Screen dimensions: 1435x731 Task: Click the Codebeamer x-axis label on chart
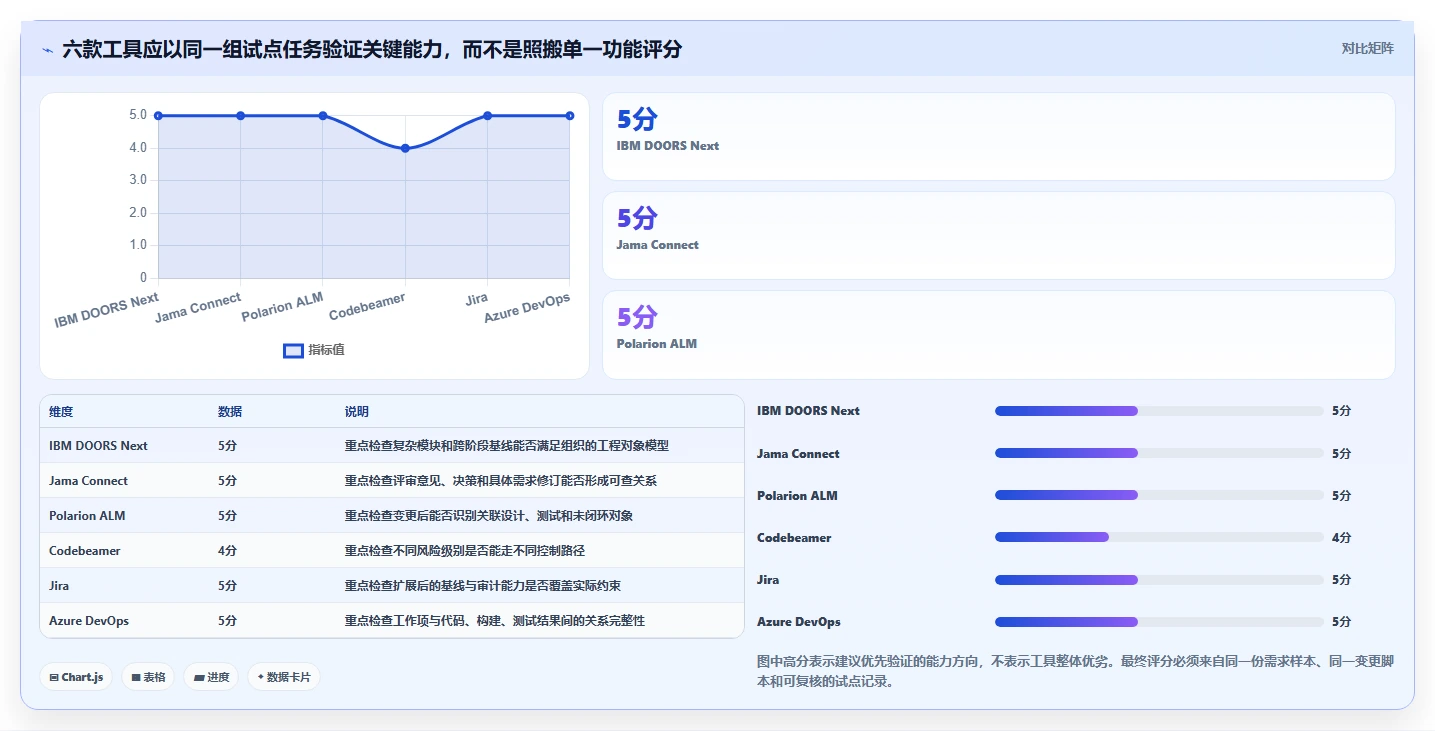point(367,306)
